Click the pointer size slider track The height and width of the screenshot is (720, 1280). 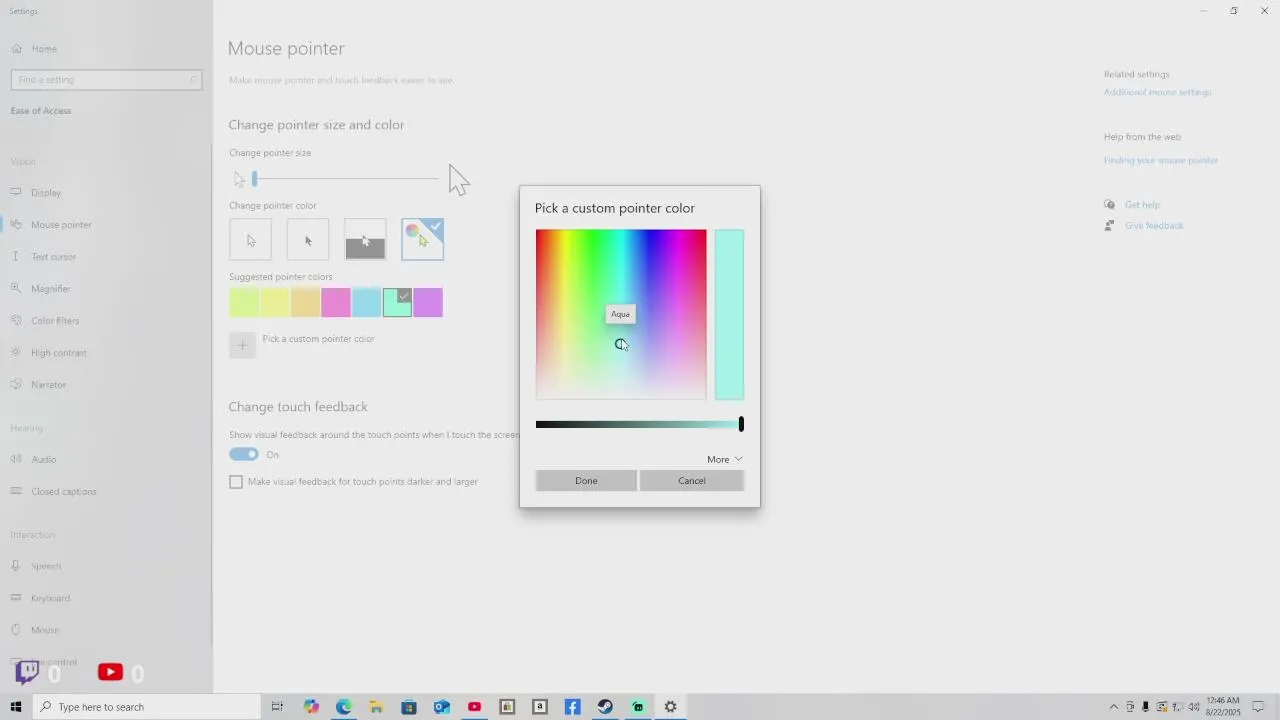344,178
